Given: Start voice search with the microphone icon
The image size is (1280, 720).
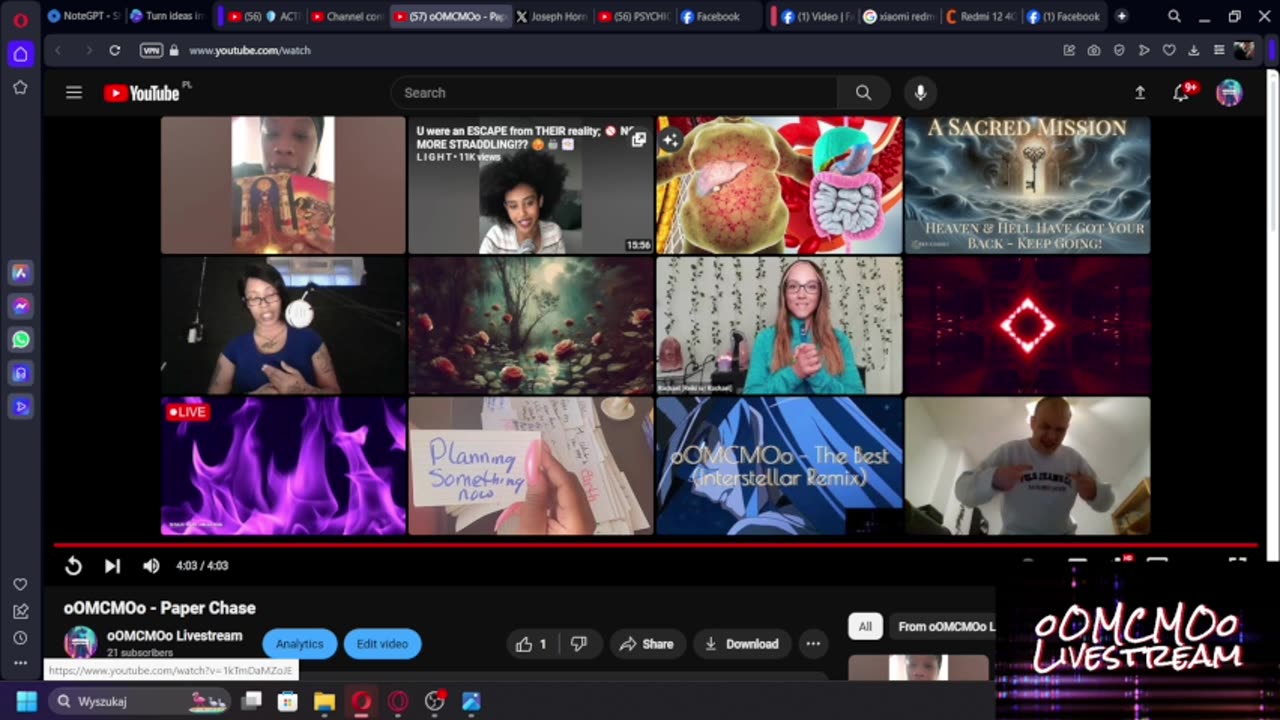Looking at the screenshot, I should coord(920,93).
